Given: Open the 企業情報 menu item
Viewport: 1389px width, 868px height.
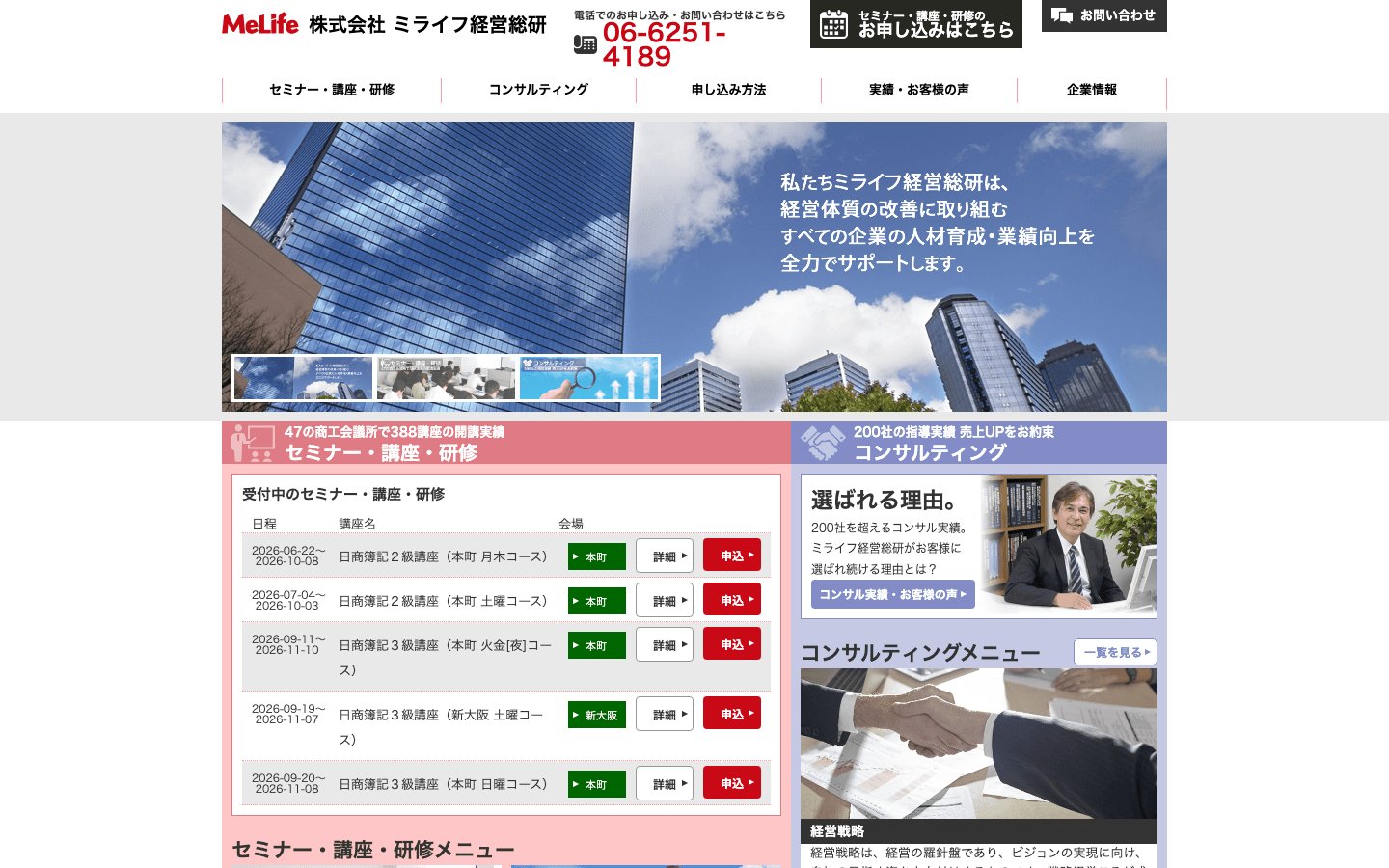Looking at the screenshot, I should (1092, 90).
